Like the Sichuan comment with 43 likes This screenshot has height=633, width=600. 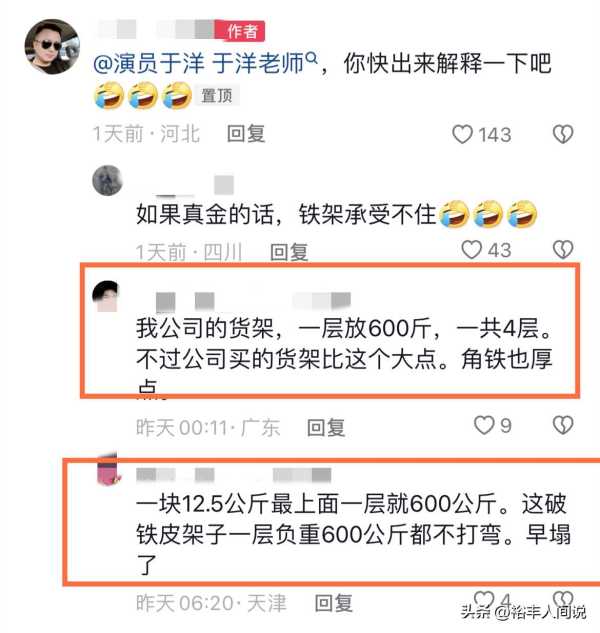pyautogui.click(x=471, y=249)
